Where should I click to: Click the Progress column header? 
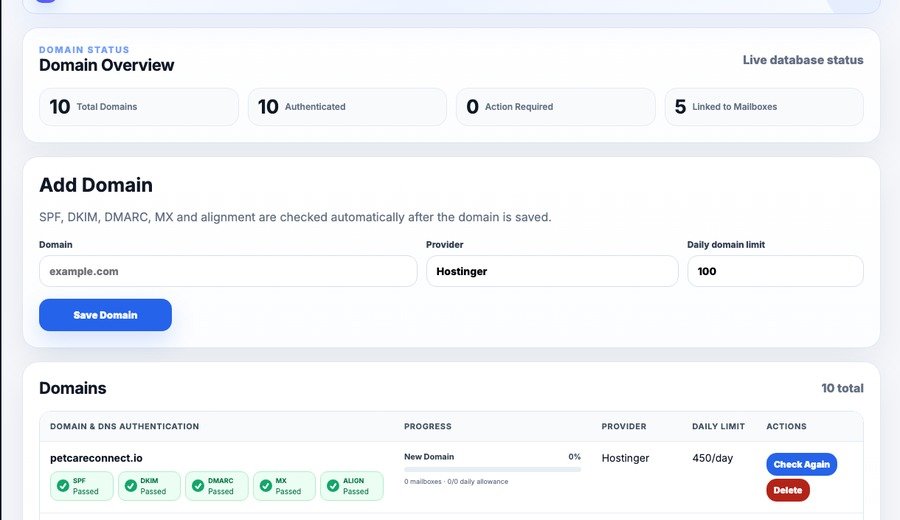[x=428, y=426]
